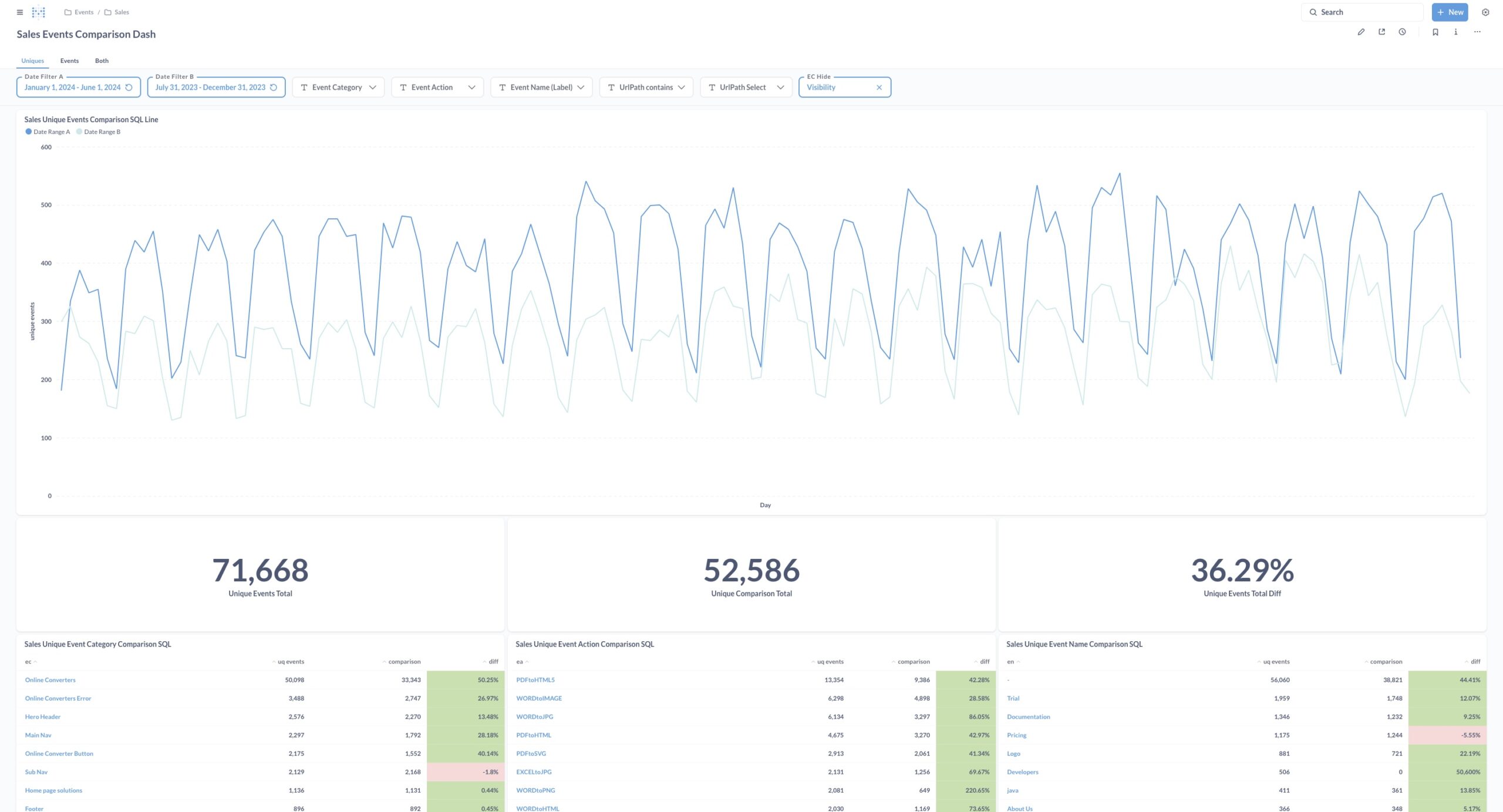Click the WORDtoPNG action link
The height and width of the screenshot is (812, 1503).
(x=535, y=790)
